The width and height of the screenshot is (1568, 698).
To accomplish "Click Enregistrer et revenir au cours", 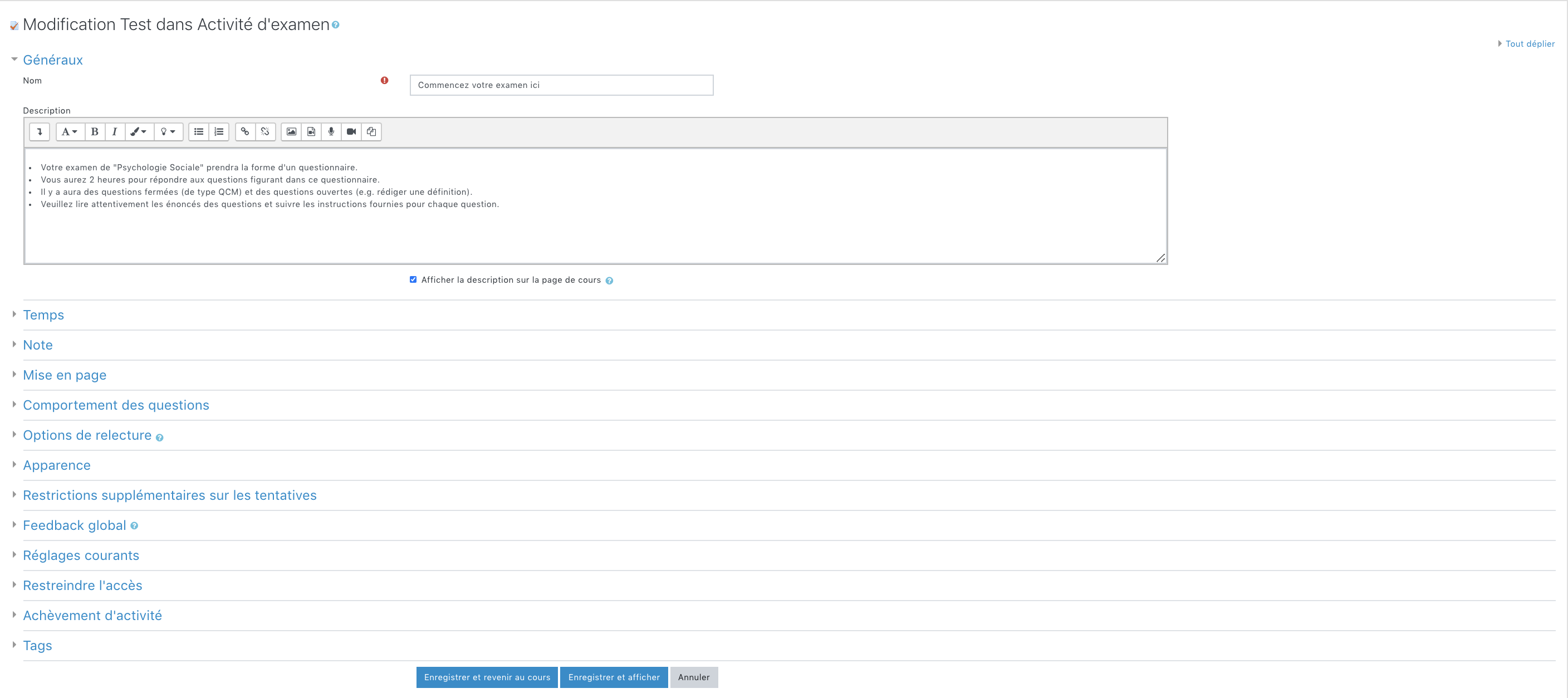I will (x=486, y=677).
